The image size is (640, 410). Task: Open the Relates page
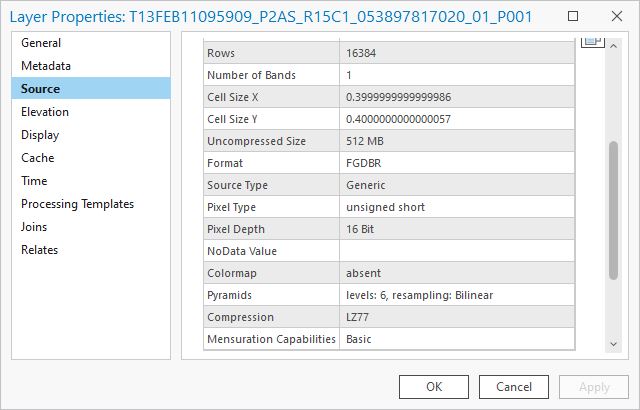point(40,250)
